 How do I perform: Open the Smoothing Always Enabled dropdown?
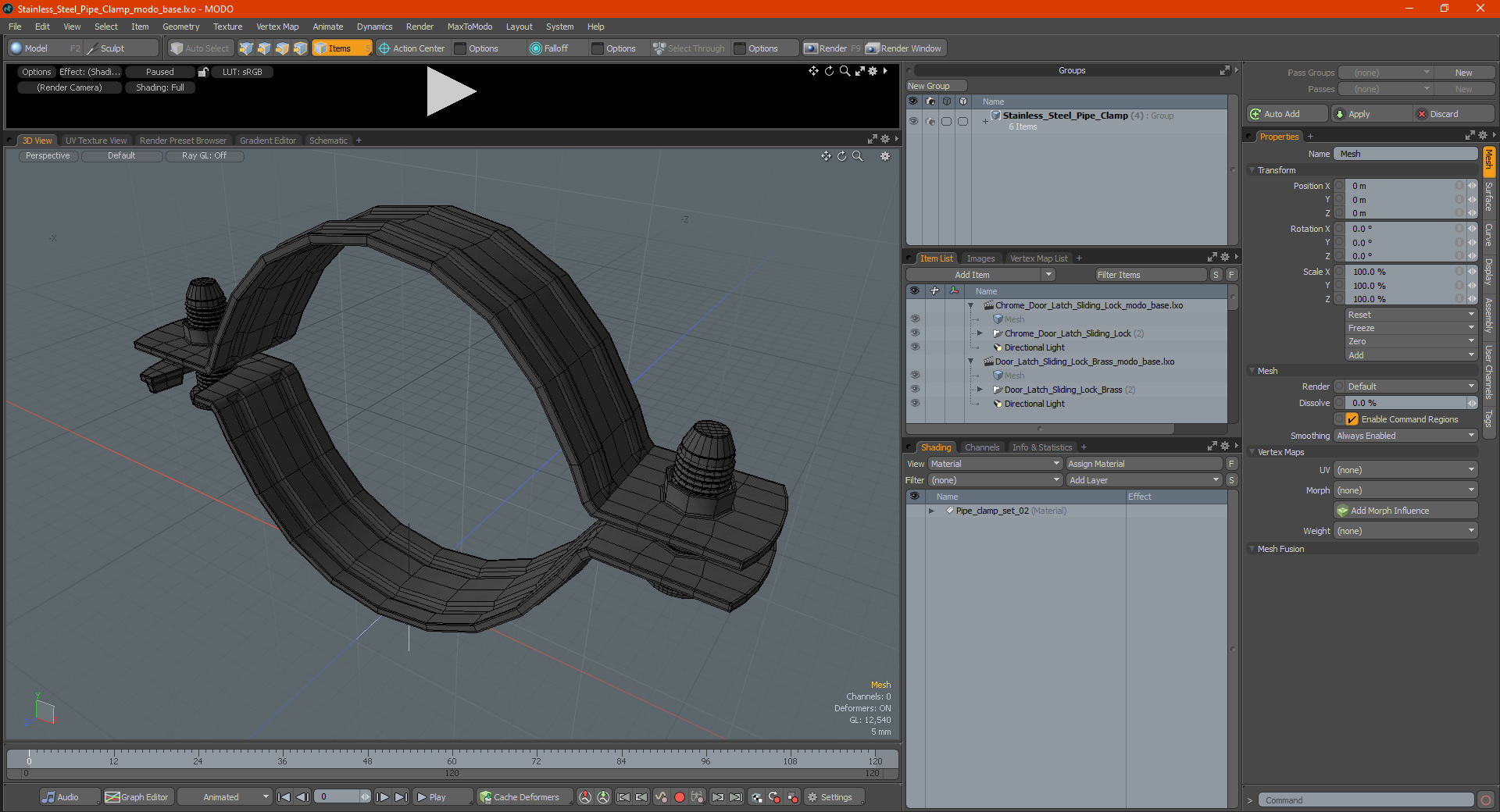(x=1405, y=436)
